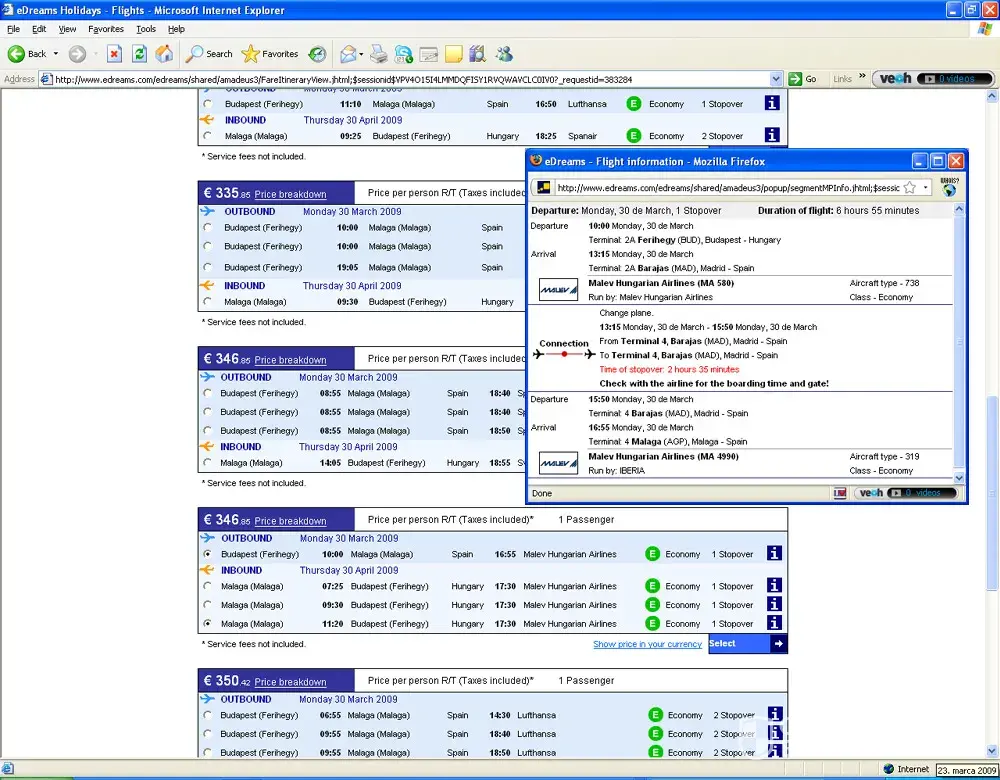Select the 07:25 Malaga to Budapest inbound flight
The height and width of the screenshot is (780, 1000).
[207, 586]
